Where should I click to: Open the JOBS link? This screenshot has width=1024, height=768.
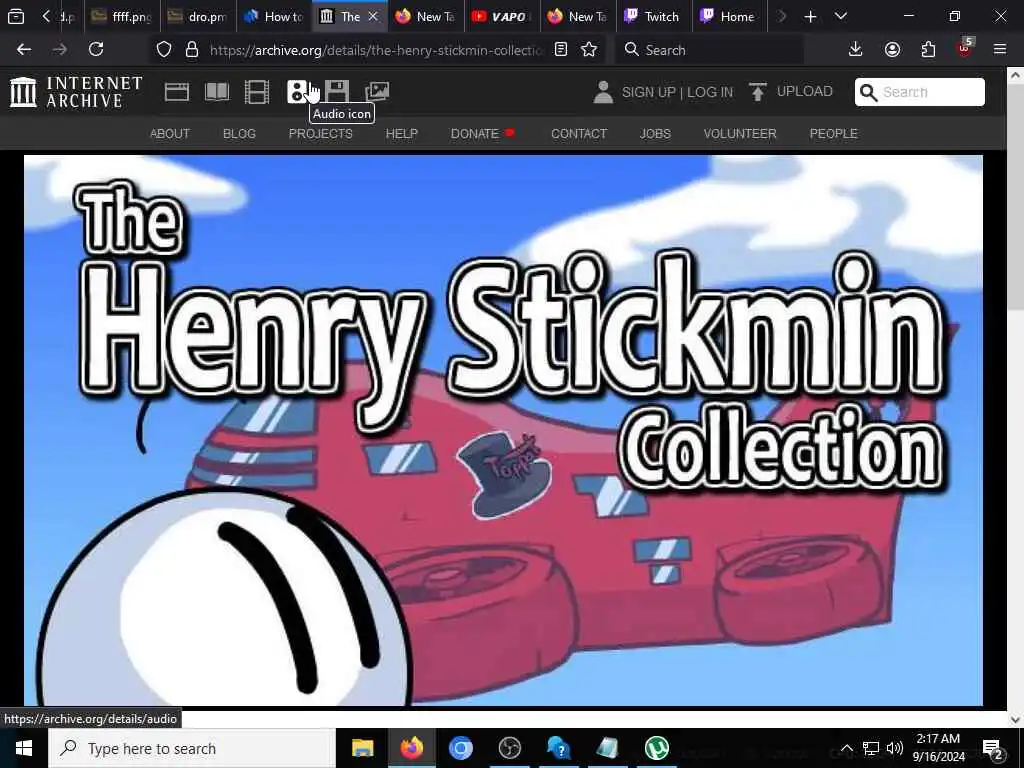655,133
